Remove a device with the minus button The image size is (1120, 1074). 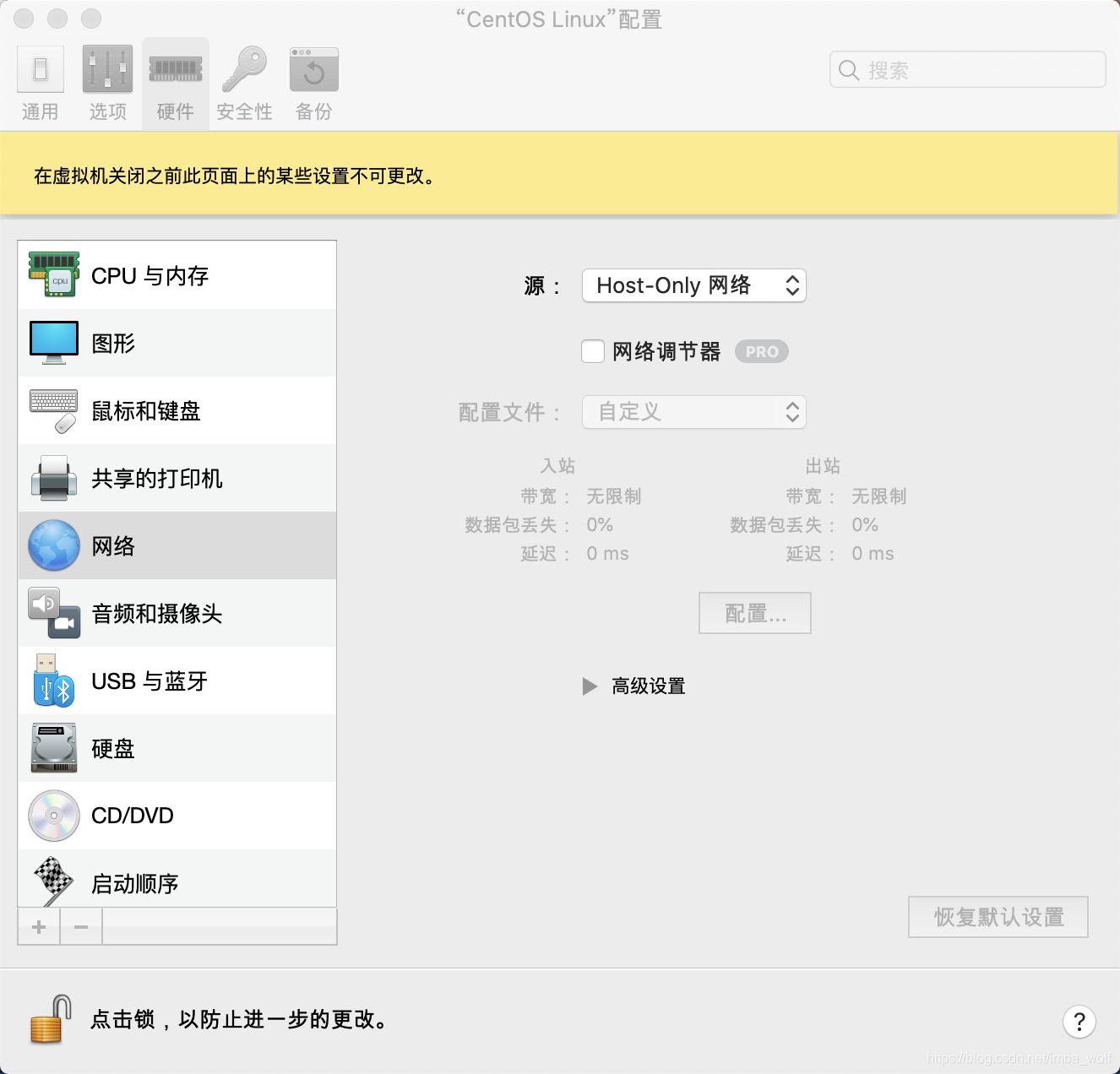click(81, 927)
